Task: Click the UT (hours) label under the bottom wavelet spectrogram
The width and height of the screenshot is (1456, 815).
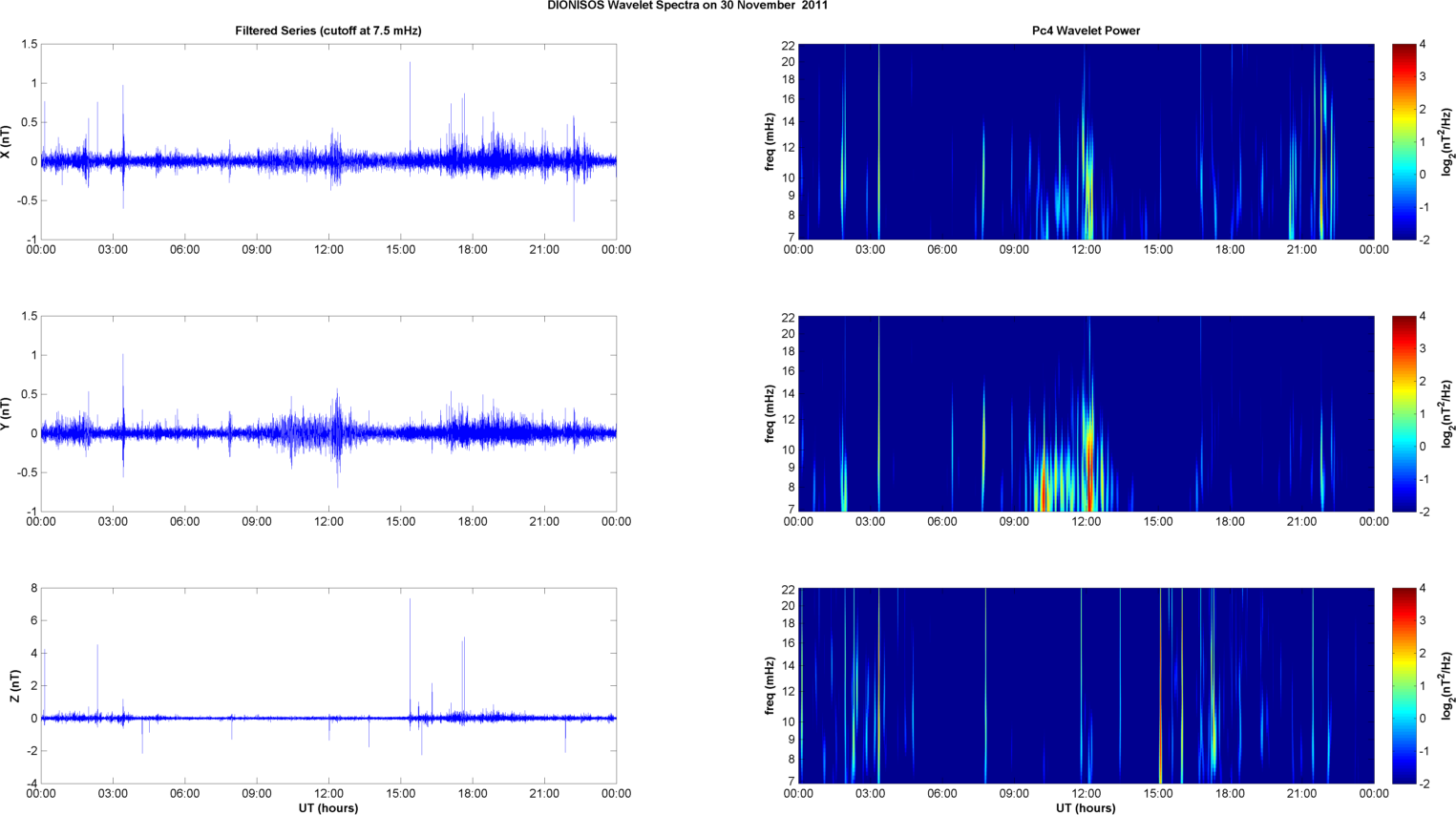Action: [1086, 808]
